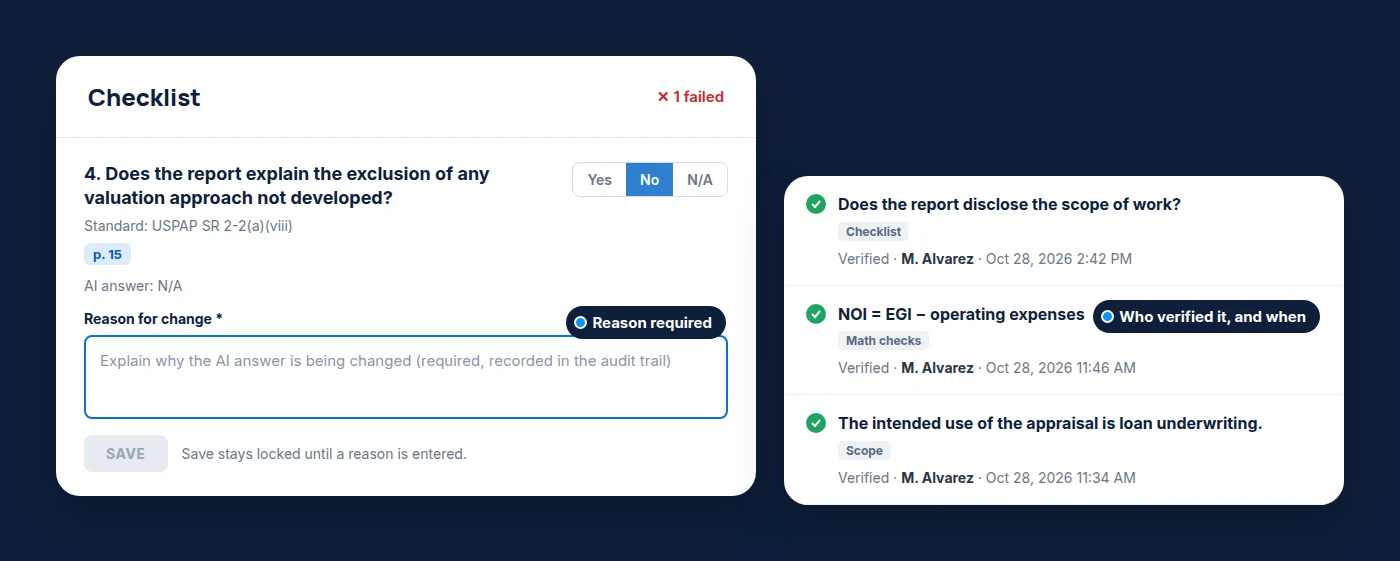Click green check beside NOI = EGI row

pyautogui.click(x=816, y=314)
